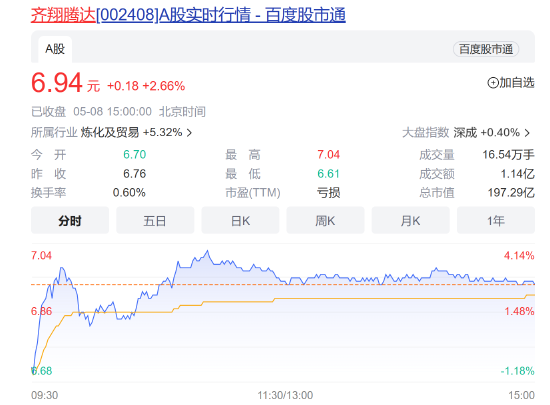Click the plus icon beside 加自选
Viewport: 550px width, 405px height.
coord(493,83)
